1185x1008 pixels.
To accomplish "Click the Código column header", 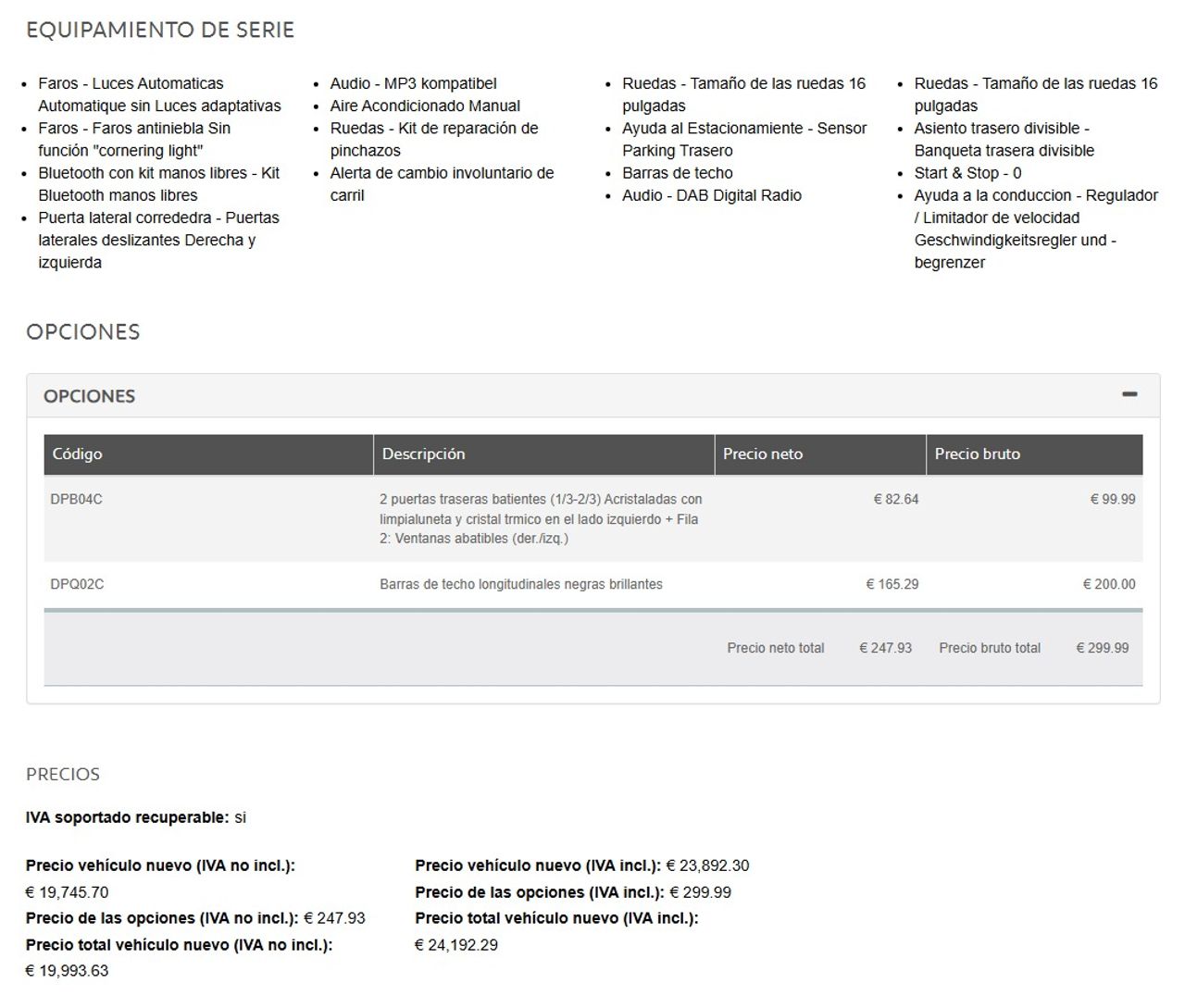I will [x=77, y=454].
